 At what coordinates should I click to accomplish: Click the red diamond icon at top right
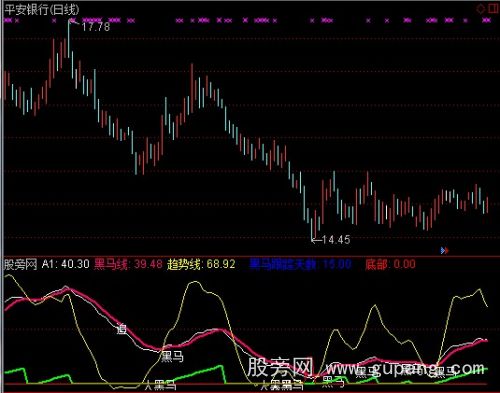coord(480,8)
